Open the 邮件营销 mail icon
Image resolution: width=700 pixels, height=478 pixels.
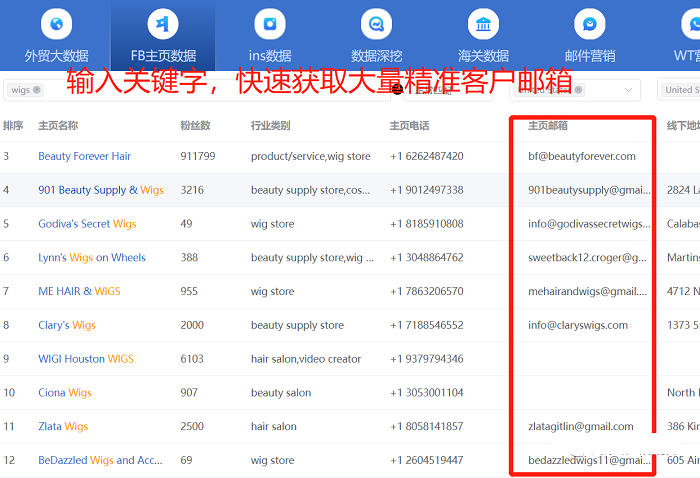590,24
